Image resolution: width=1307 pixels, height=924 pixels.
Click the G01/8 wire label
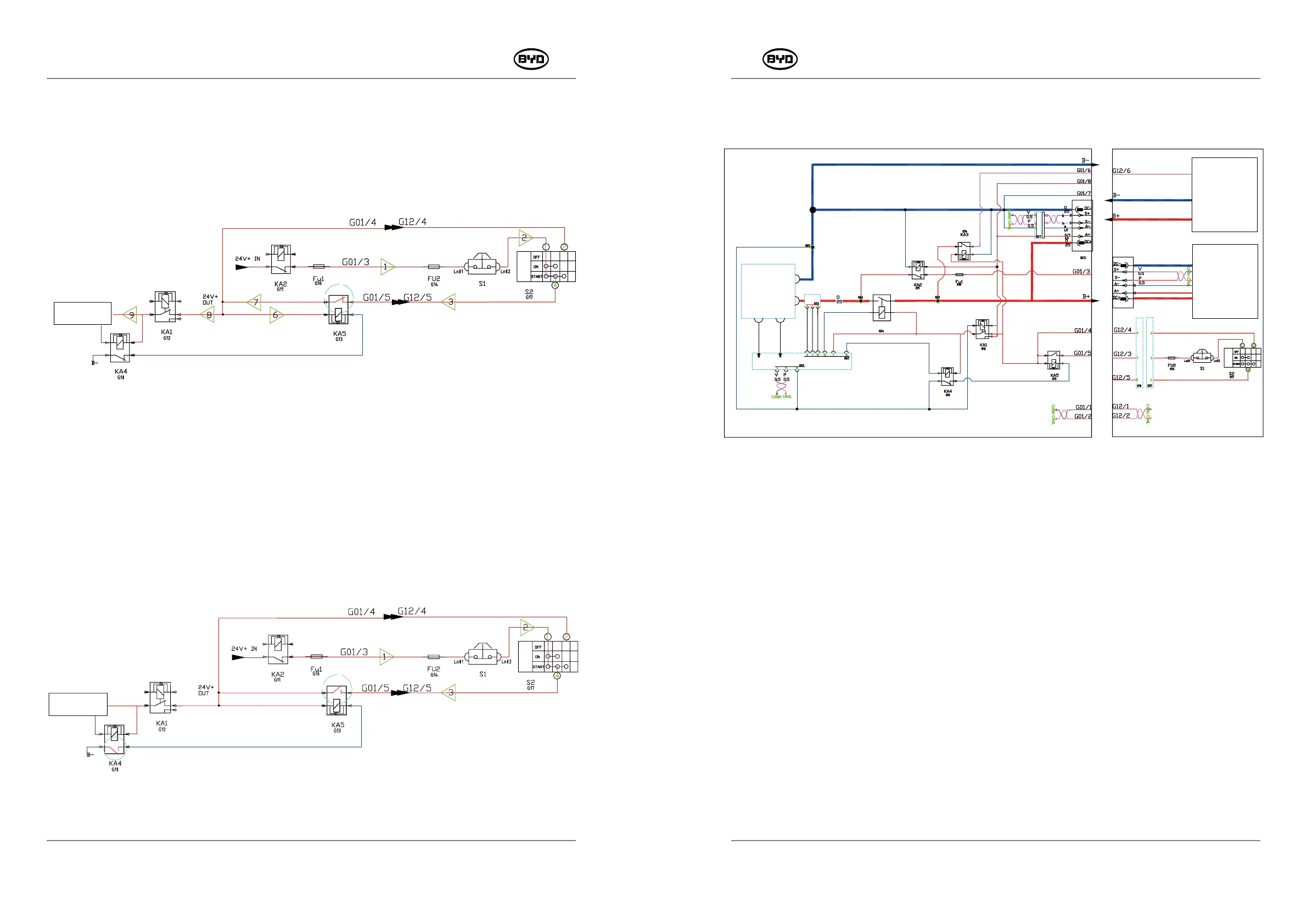(x=1083, y=182)
